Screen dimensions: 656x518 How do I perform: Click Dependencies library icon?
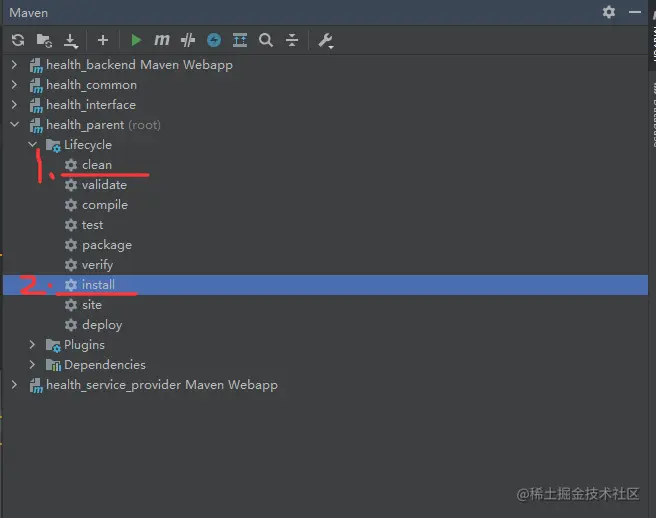point(53,365)
